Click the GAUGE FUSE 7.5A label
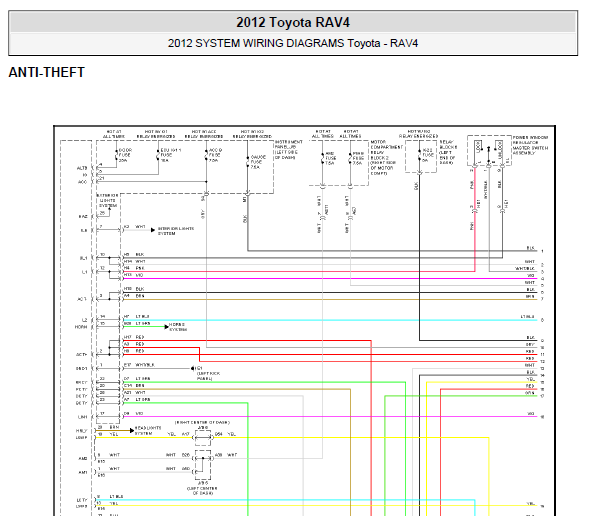The height and width of the screenshot is (516, 609). [258, 162]
